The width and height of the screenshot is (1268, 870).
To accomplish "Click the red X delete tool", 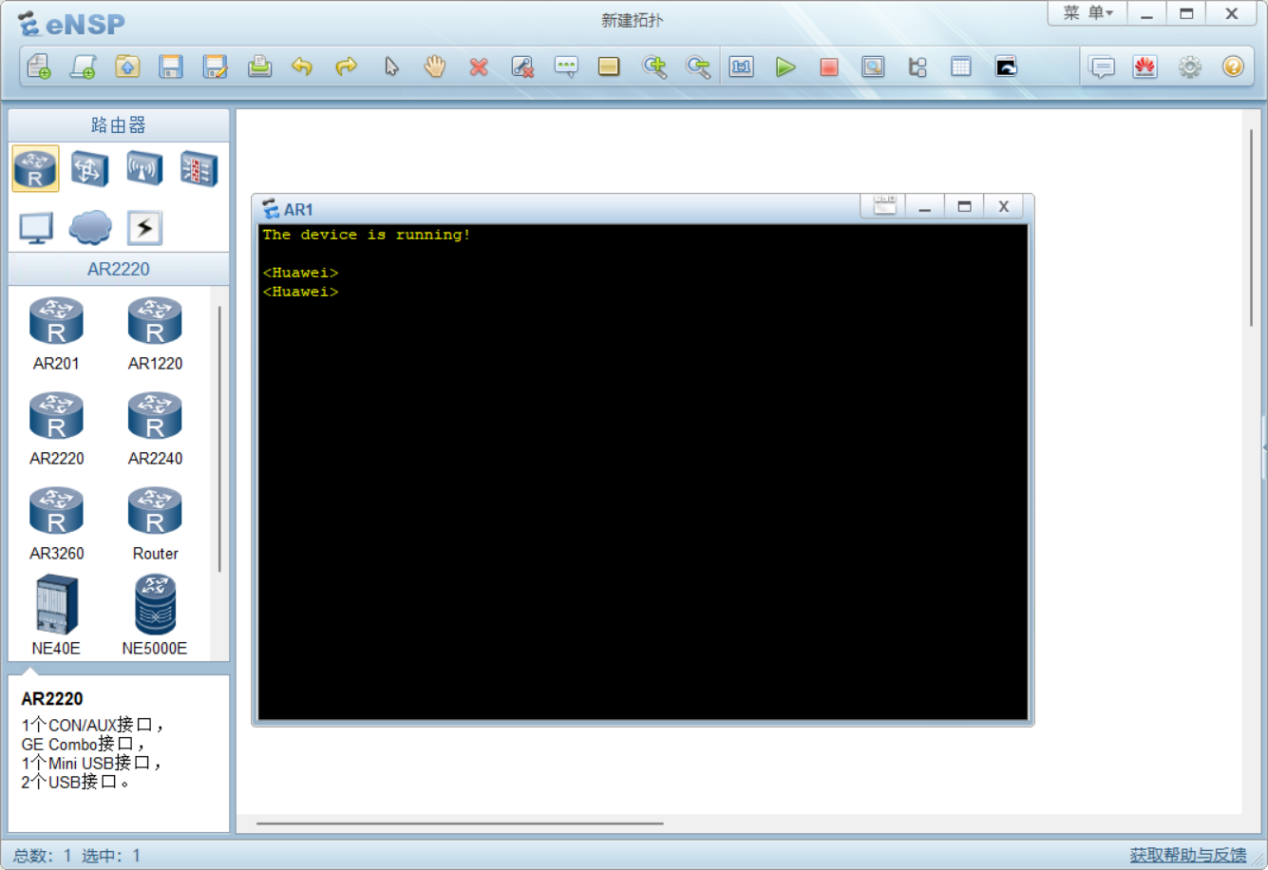I will (x=479, y=67).
